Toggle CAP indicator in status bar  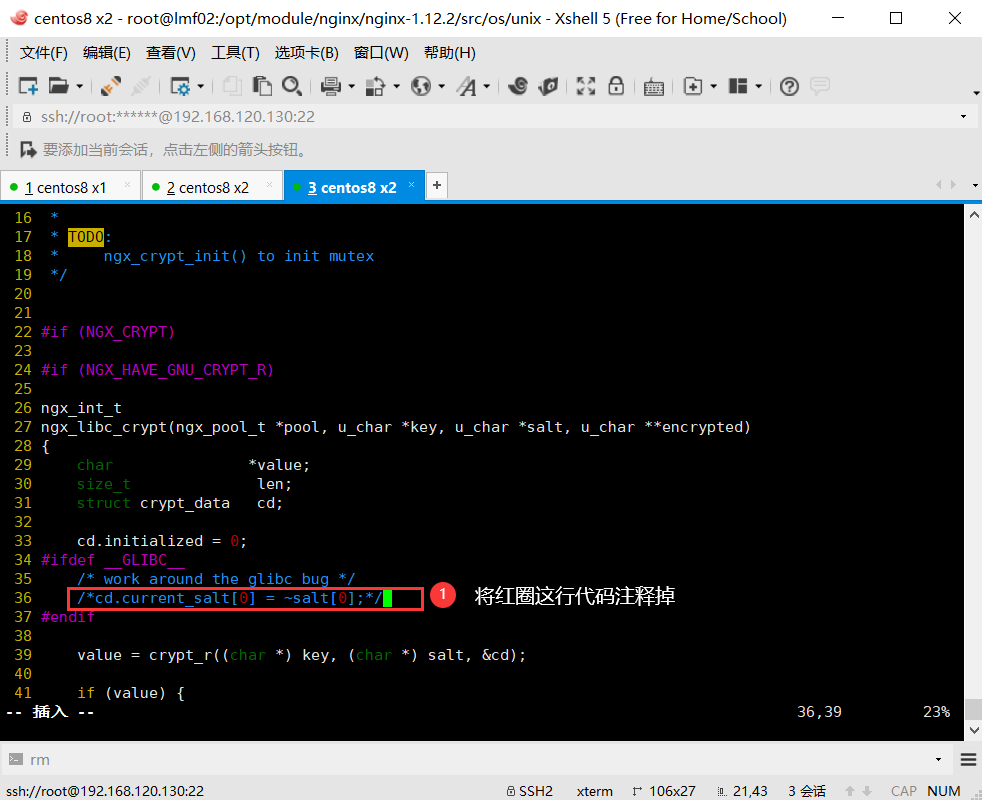coord(903,791)
